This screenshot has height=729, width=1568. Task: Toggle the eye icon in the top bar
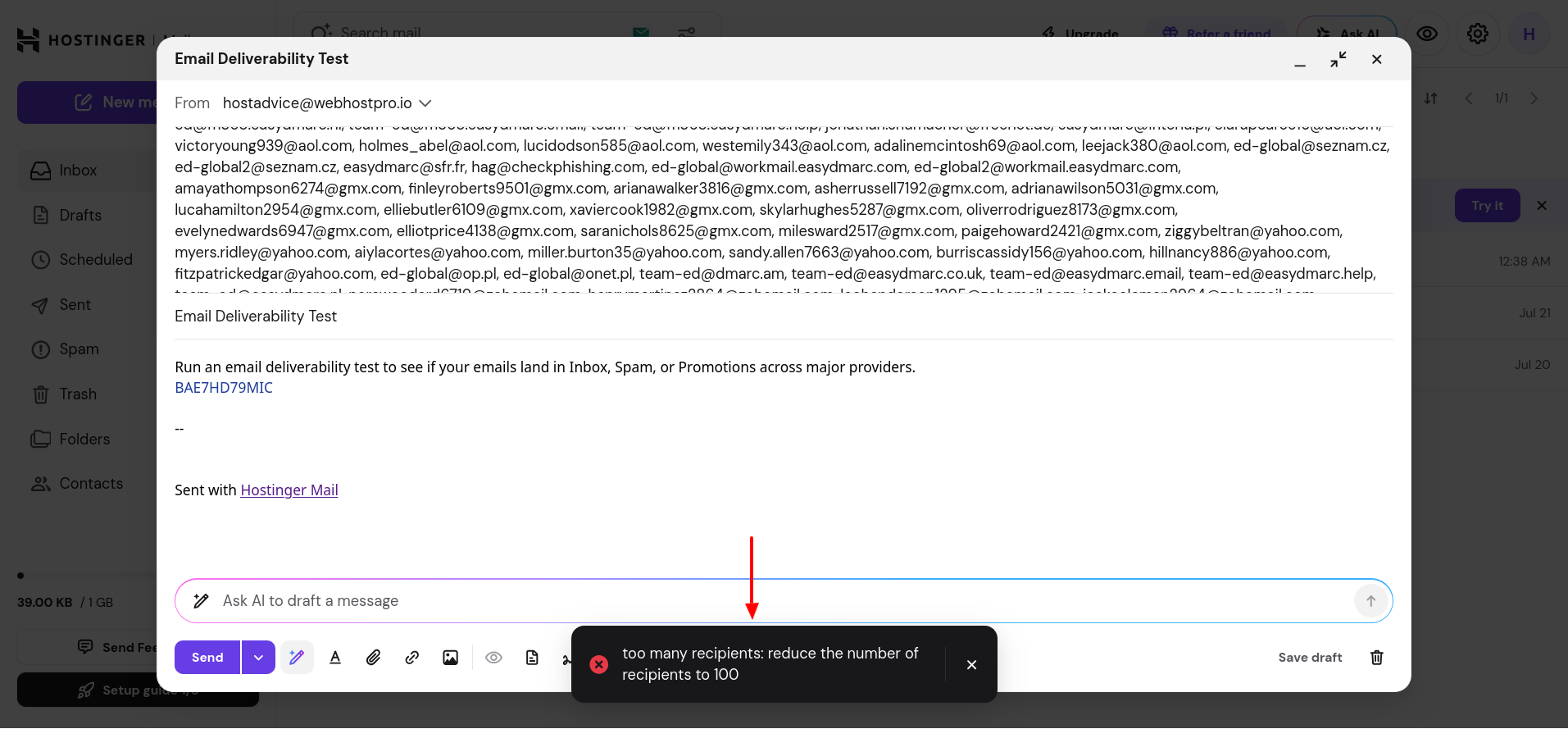1427,34
